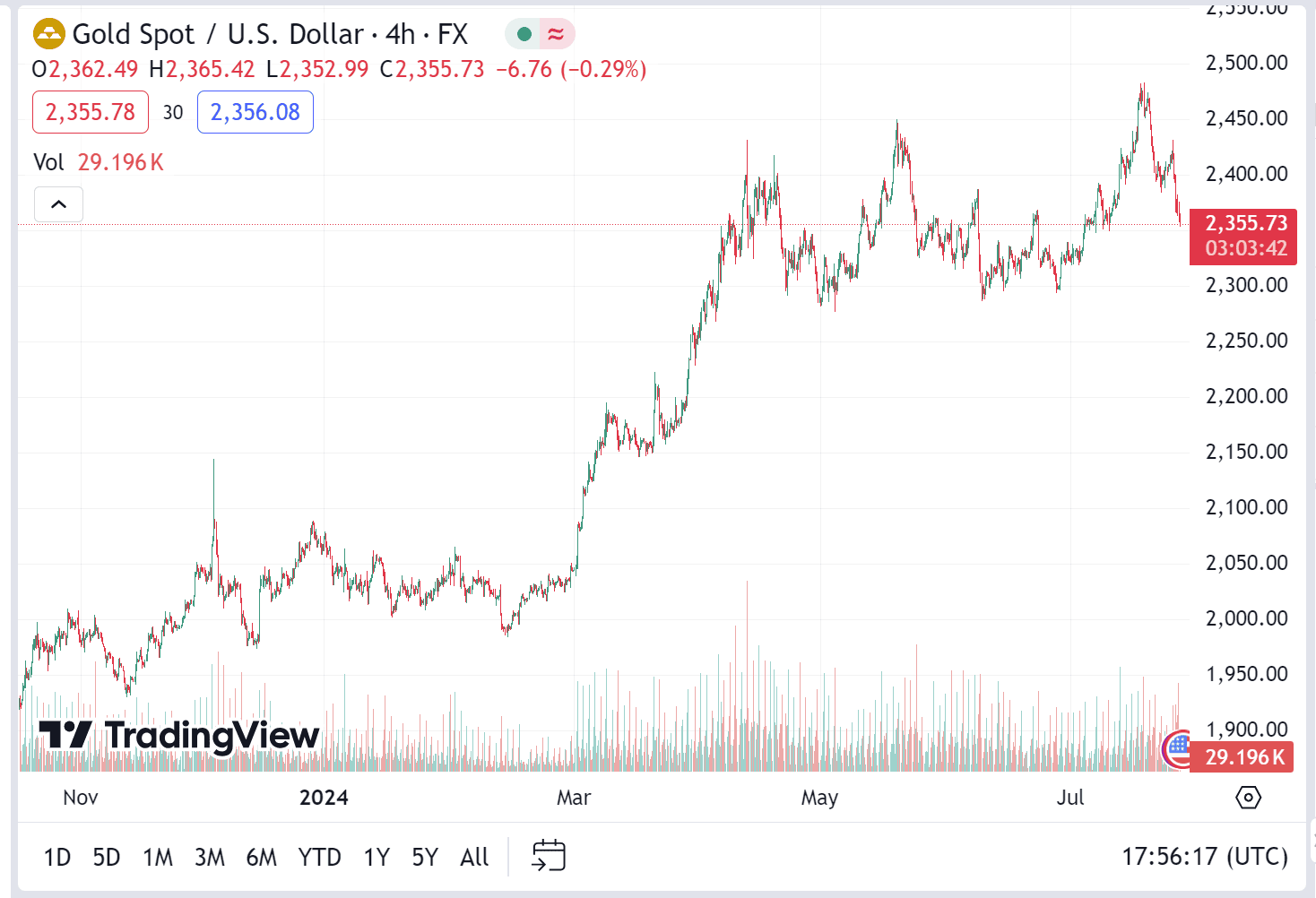Select the 1Y time range
This screenshot has height=898, width=1316.
pos(377,858)
